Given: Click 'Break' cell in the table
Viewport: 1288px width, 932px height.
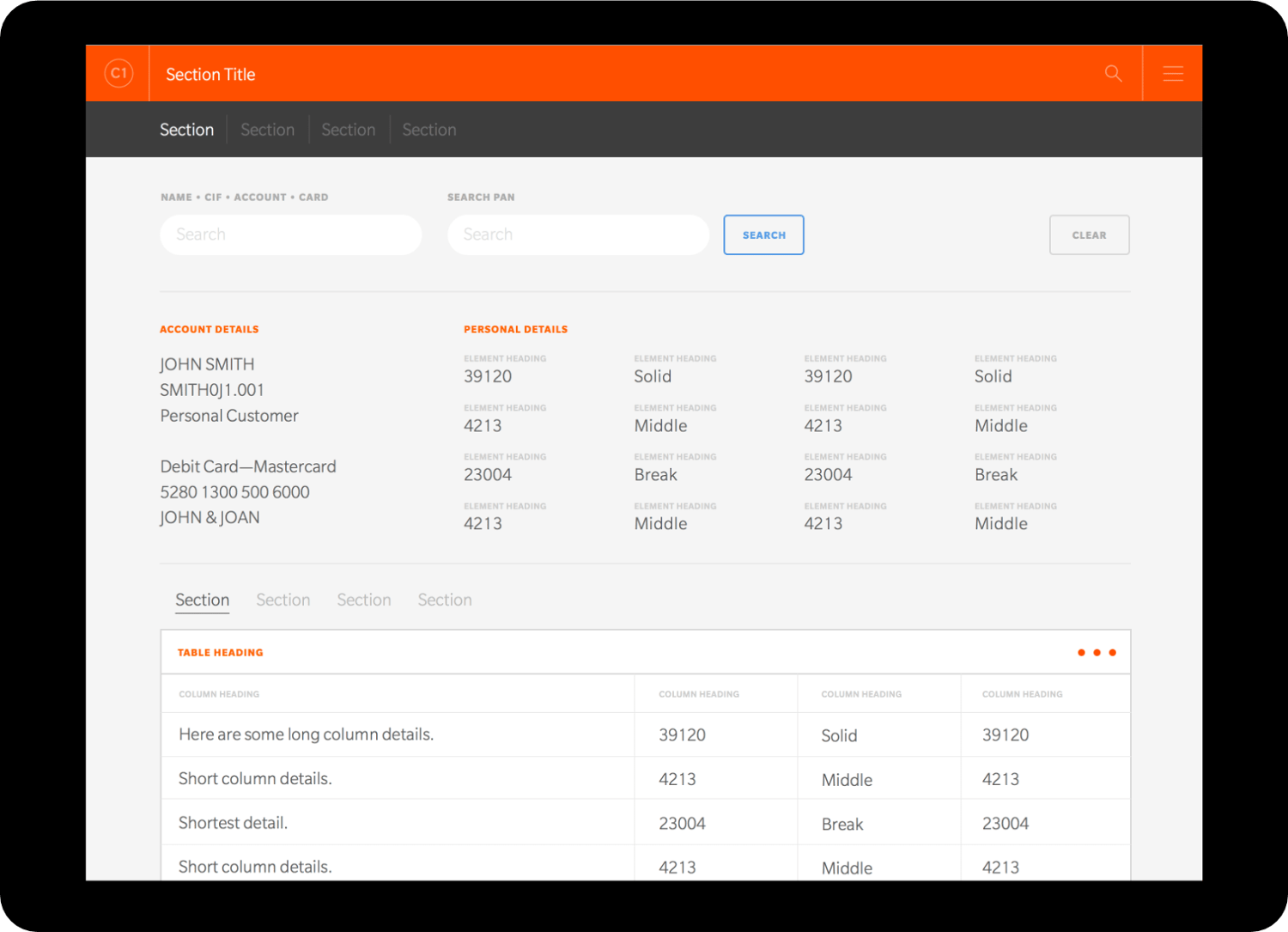Looking at the screenshot, I should 842,825.
